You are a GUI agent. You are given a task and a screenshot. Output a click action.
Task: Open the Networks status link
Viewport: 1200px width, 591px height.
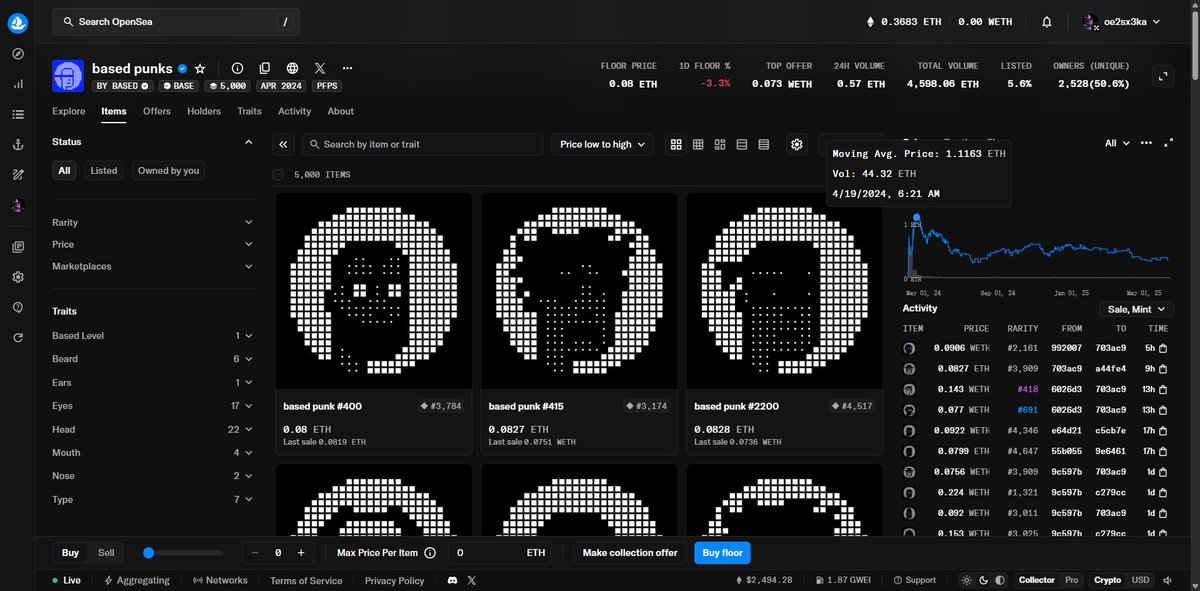[220, 580]
